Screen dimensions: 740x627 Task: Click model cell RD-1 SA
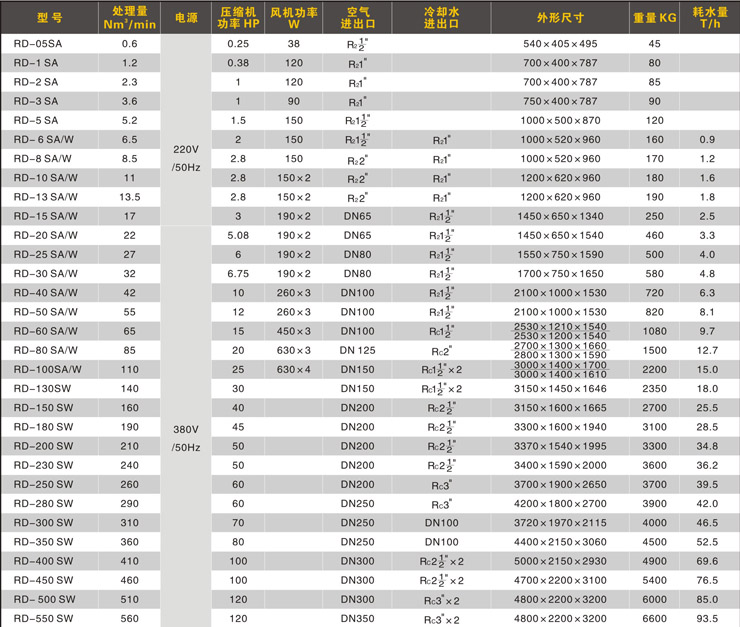36,63
